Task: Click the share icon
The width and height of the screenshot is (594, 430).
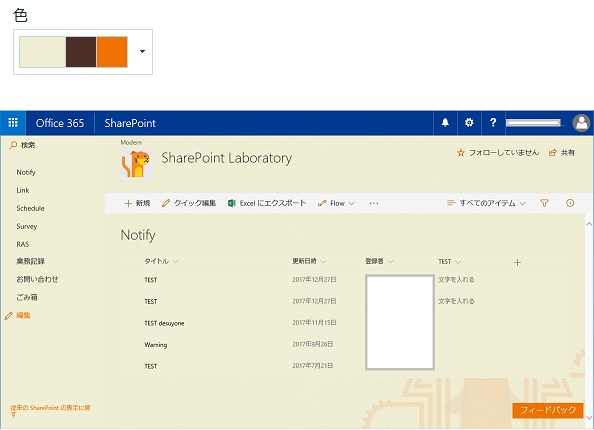Action: pyautogui.click(x=552, y=153)
